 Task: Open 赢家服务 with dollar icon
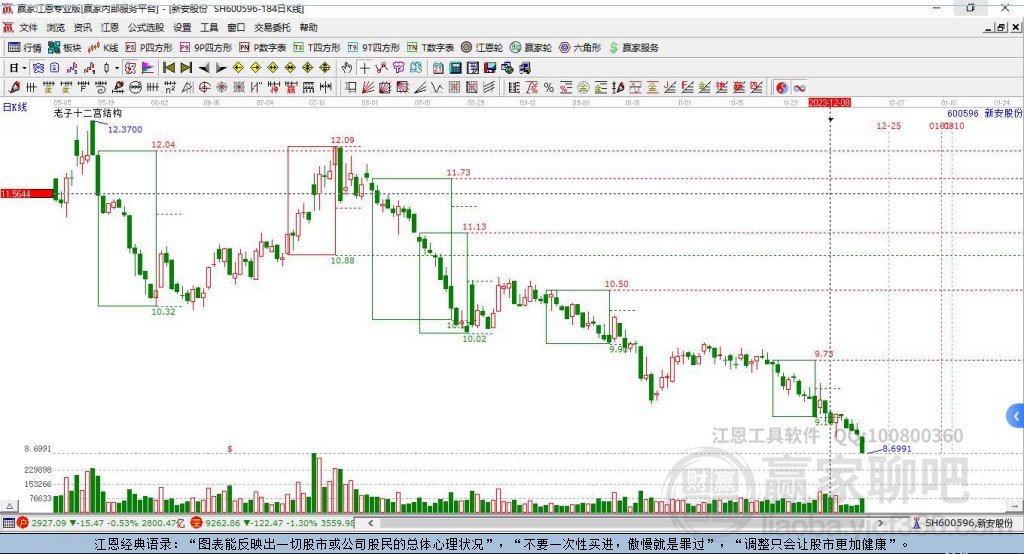[x=633, y=48]
